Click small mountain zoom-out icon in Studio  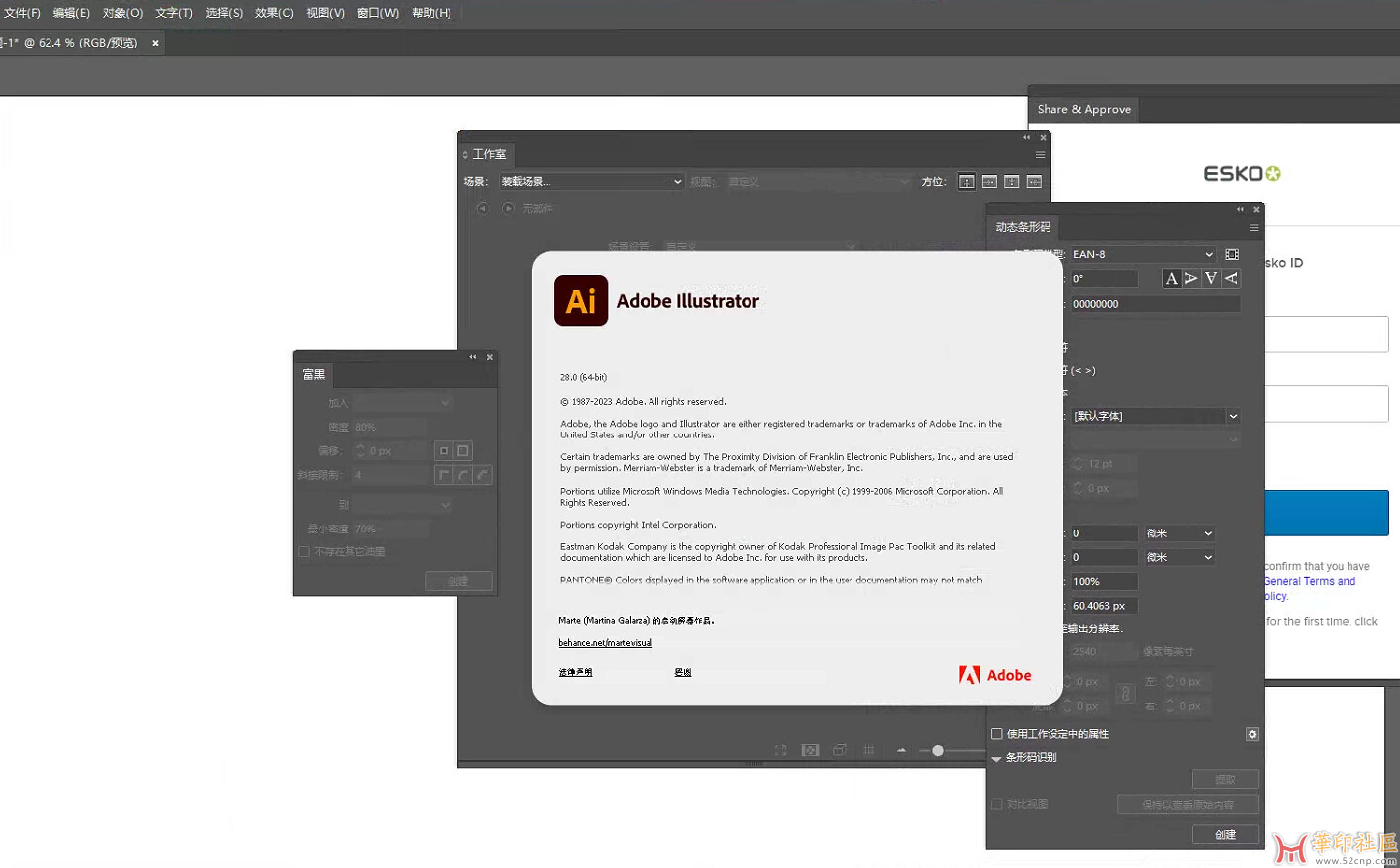[x=901, y=750]
